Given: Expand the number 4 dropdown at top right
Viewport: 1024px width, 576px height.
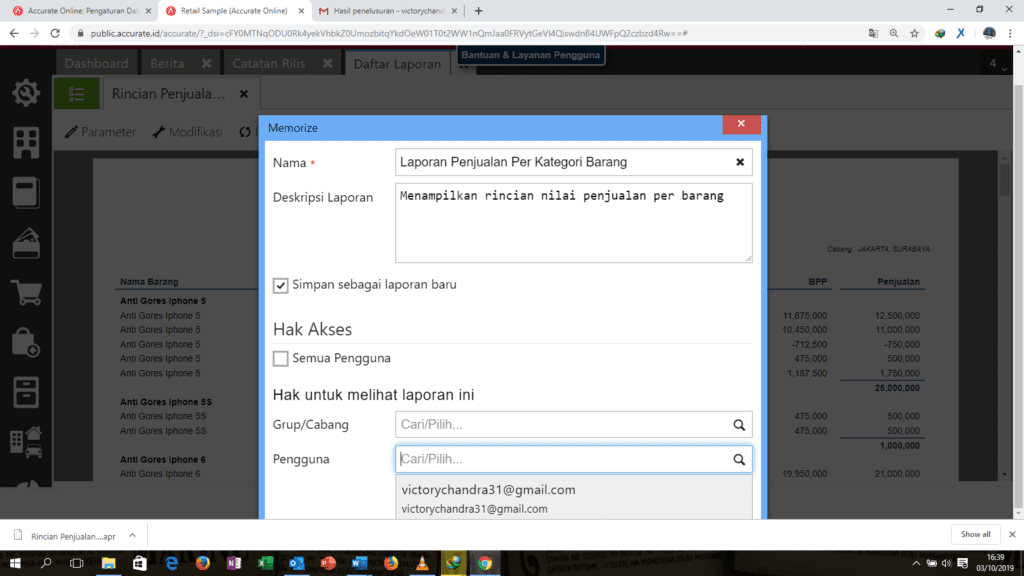Looking at the screenshot, I should (x=997, y=63).
